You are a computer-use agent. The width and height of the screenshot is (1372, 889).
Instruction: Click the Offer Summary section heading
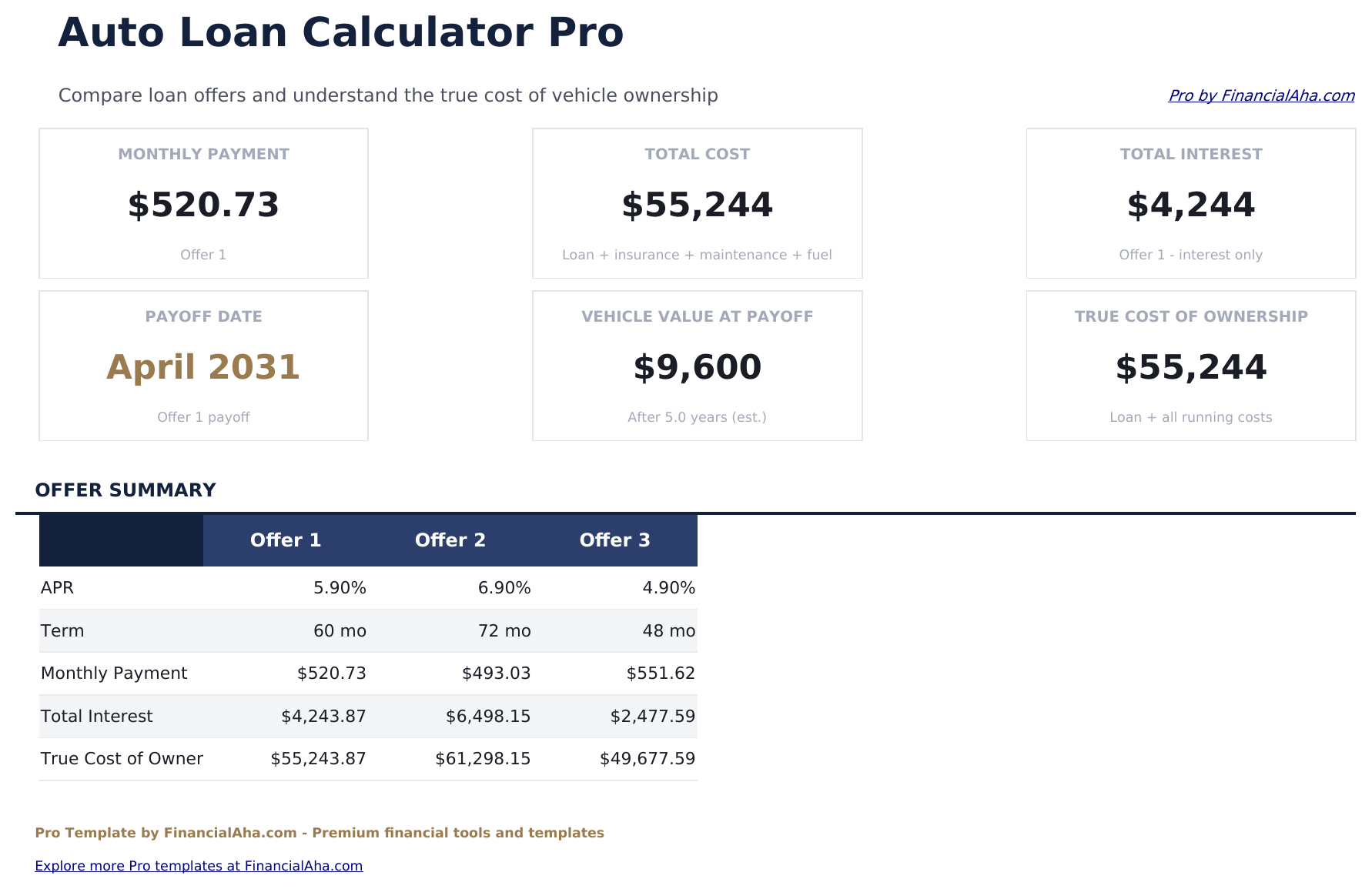pyautogui.click(x=126, y=490)
